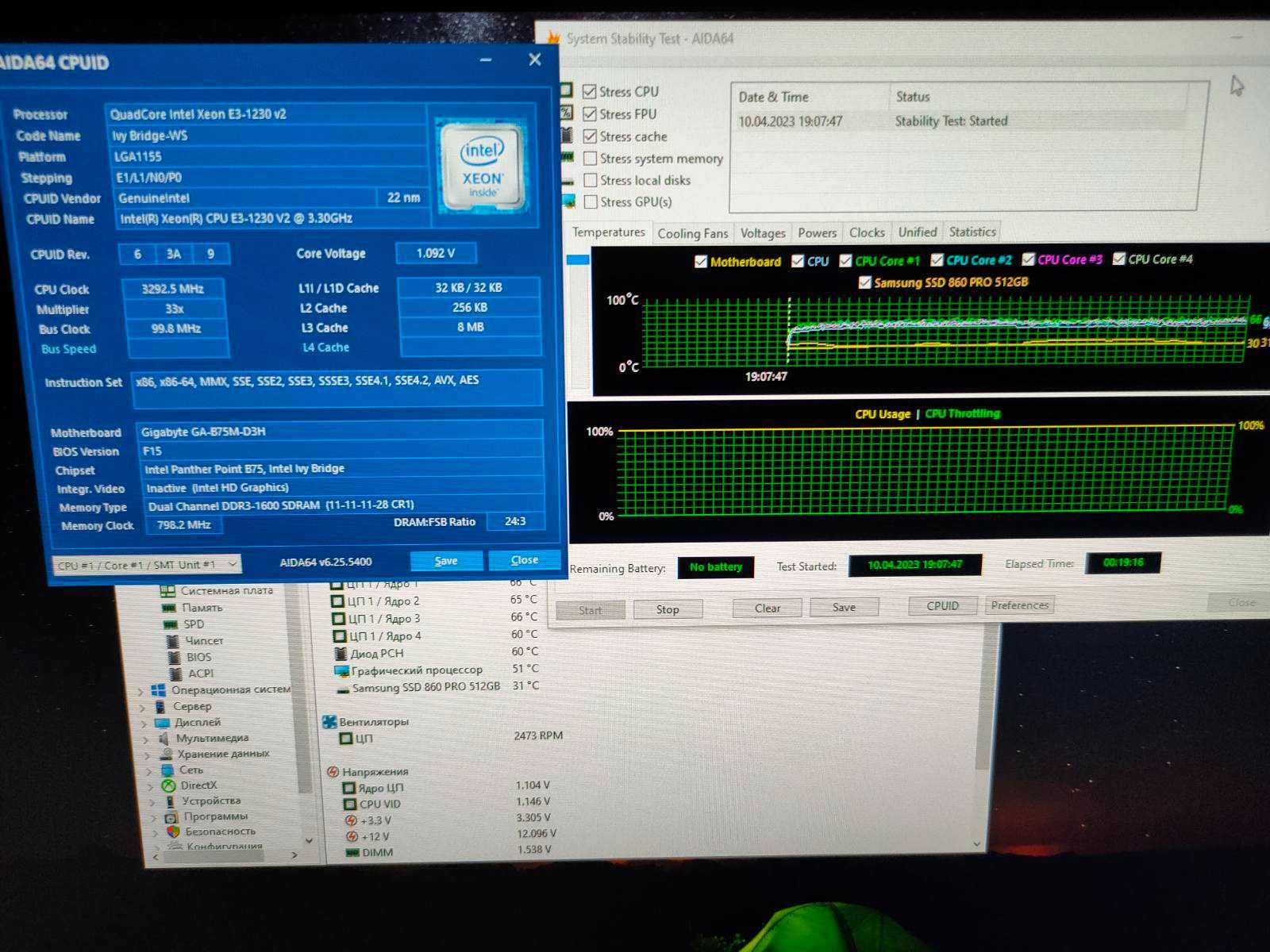Select the DIMM voltage icon
This screenshot has height=952, width=1270.
tap(352, 853)
